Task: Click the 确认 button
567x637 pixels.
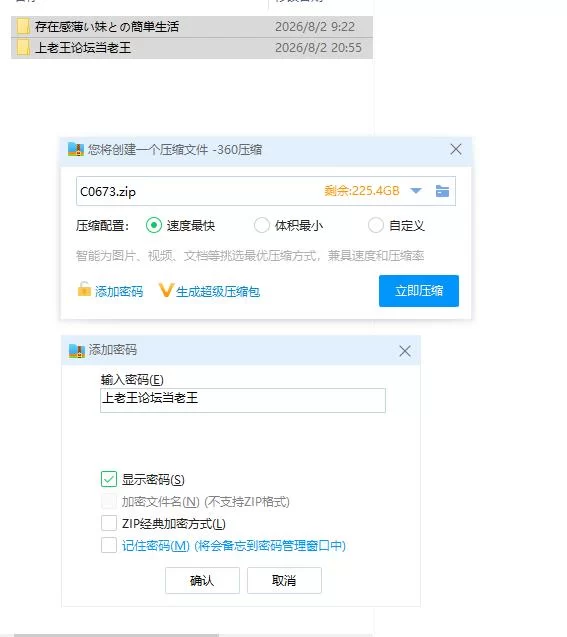Action: [x=202, y=581]
